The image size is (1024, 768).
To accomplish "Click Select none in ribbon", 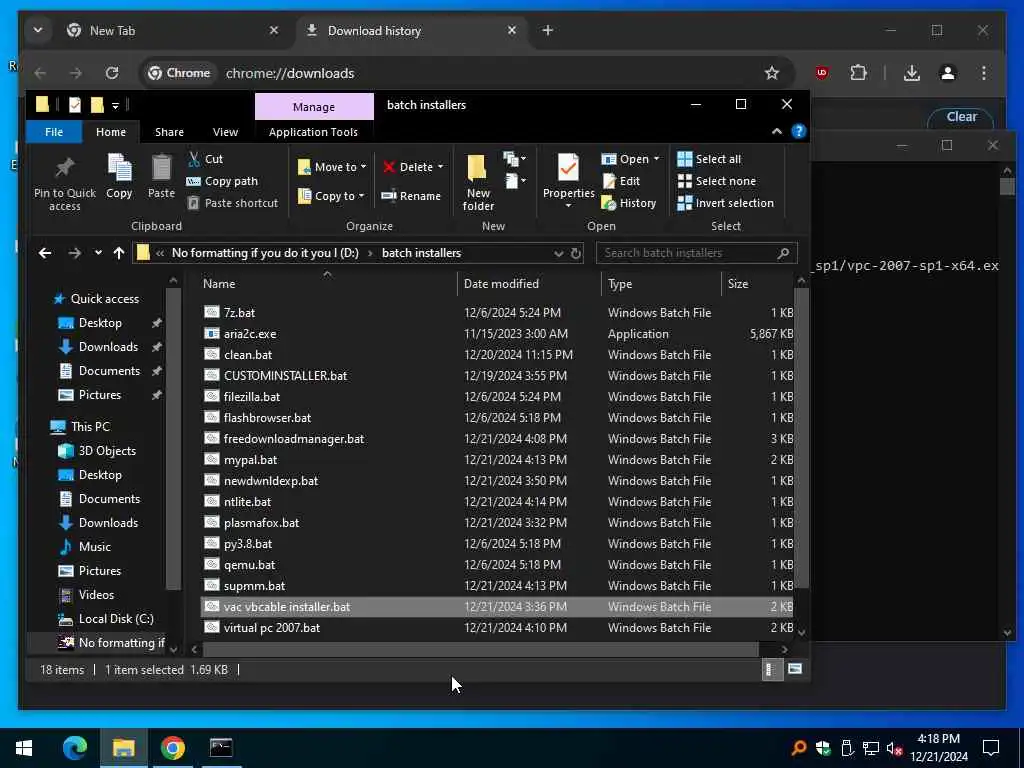I will [x=716, y=181].
